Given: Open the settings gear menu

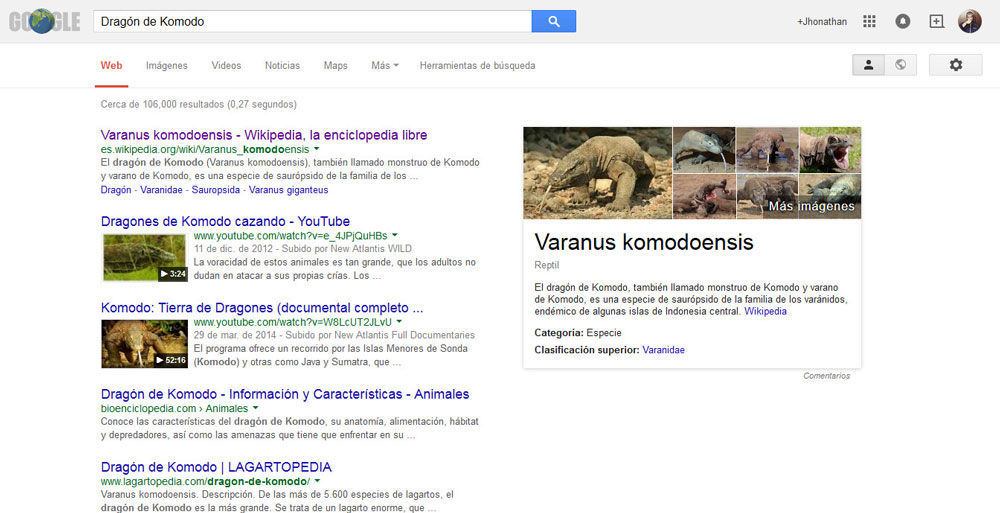Looking at the screenshot, I should (x=955, y=65).
